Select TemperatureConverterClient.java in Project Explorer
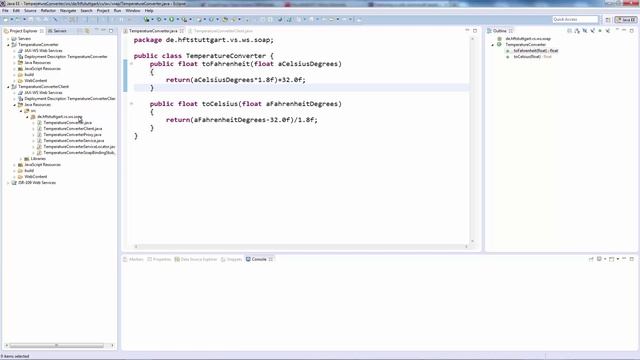The height and width of the screenshot is (360, 640). [73, 129]
